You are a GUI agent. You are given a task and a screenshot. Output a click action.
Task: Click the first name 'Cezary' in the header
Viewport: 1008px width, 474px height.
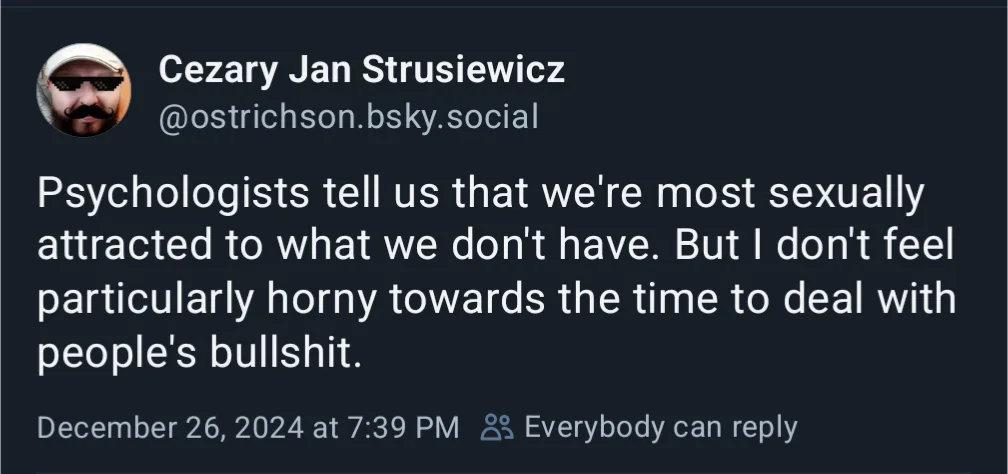pyautogui.click(x=219, y=71)
